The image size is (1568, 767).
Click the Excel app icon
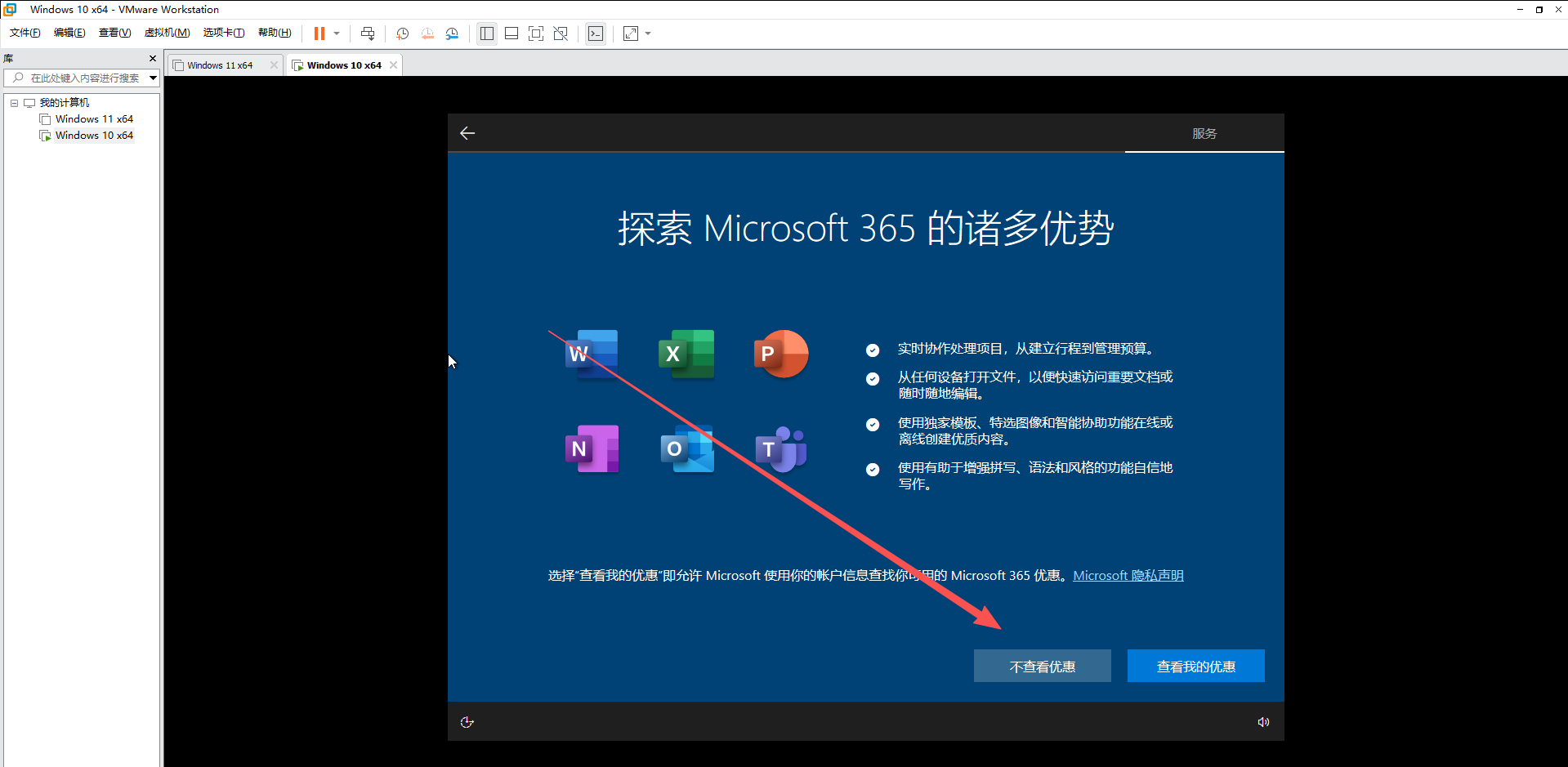pos(686,354)
